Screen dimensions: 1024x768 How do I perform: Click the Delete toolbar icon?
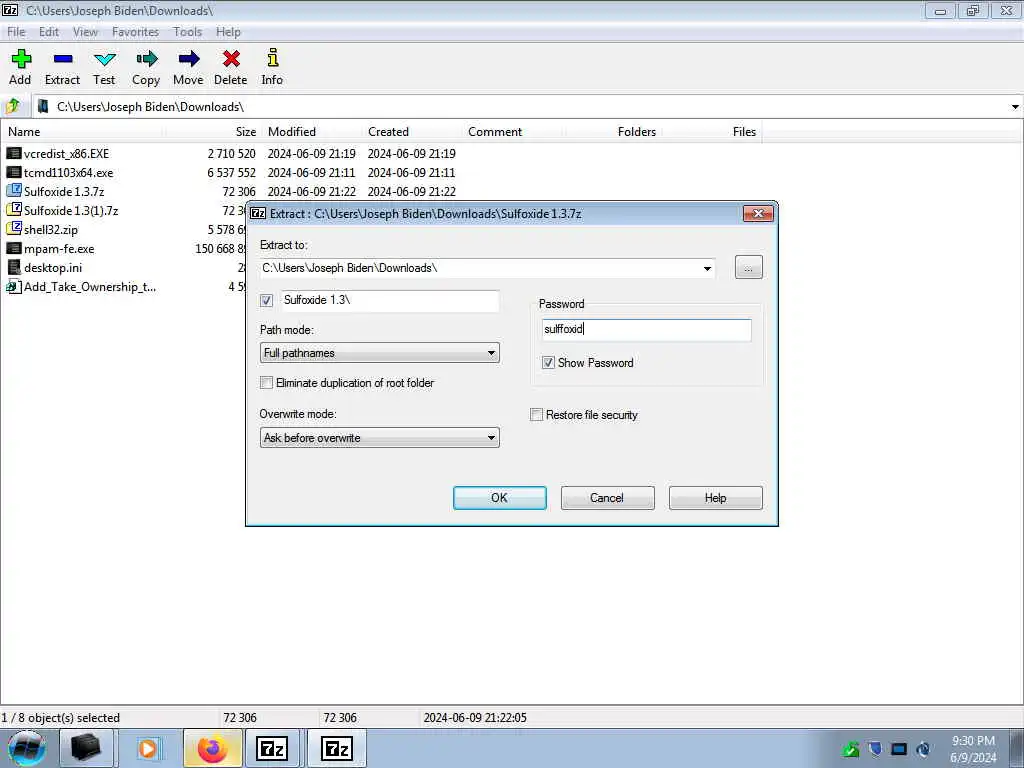[231, 59]
